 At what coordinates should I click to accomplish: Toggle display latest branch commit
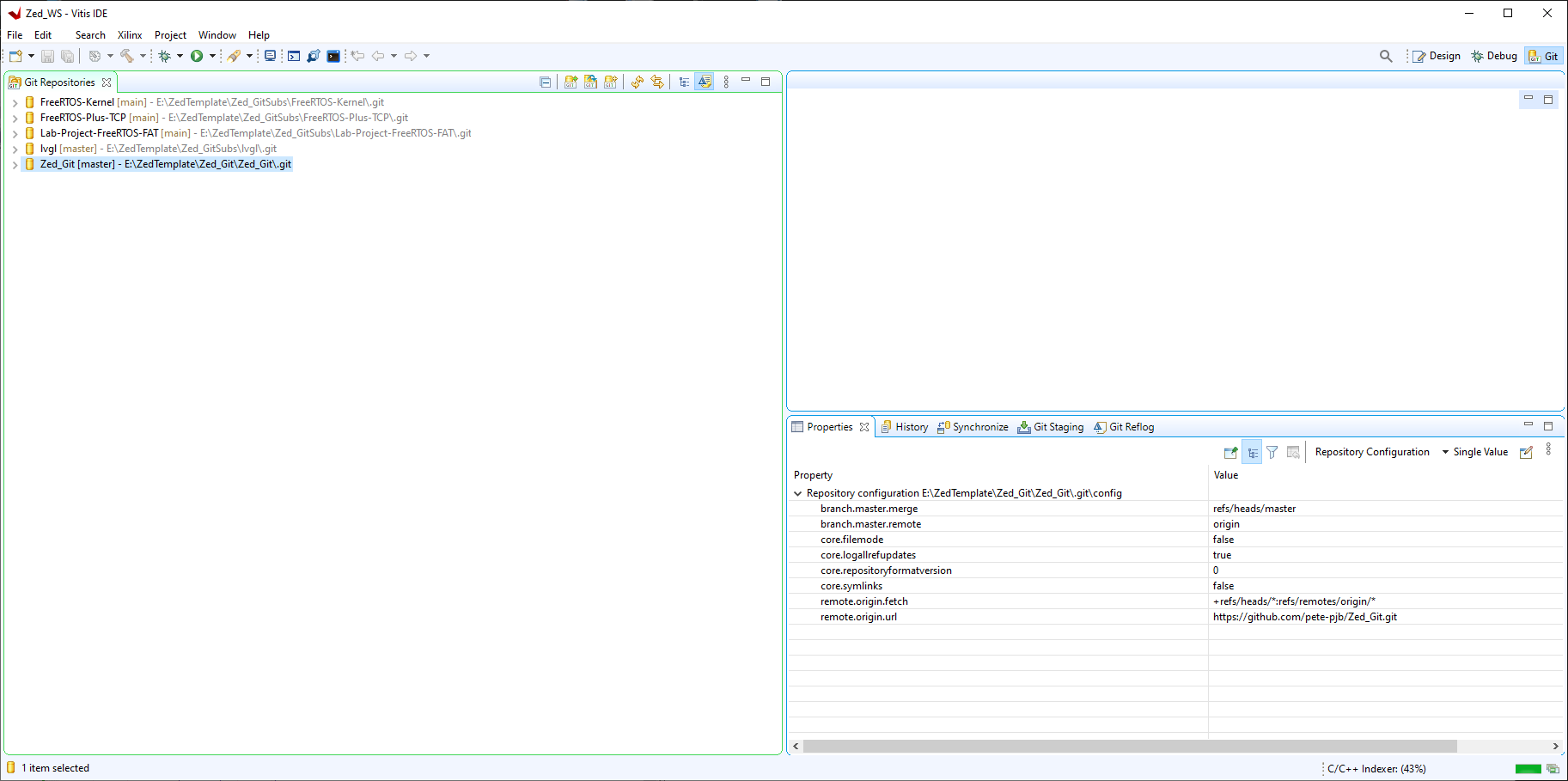coord(705,82)
